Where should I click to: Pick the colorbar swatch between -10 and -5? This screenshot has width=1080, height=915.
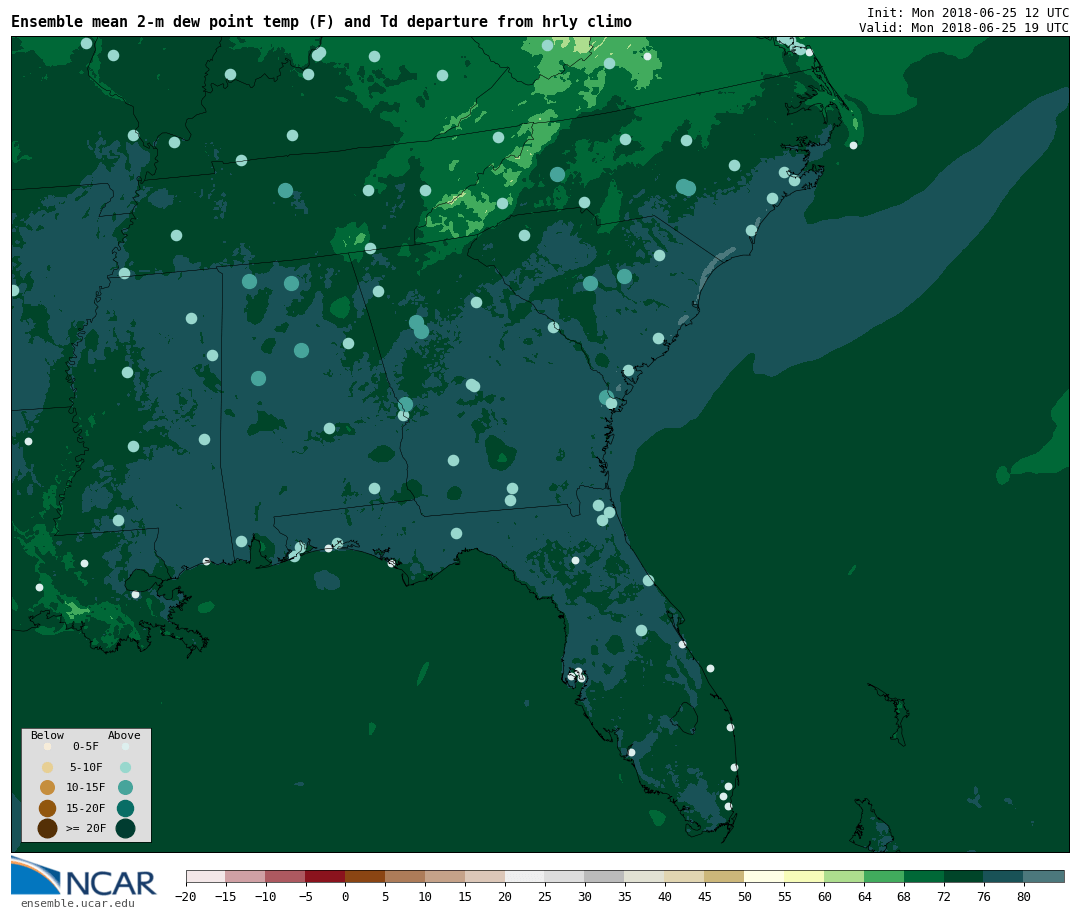click(286, 876)
